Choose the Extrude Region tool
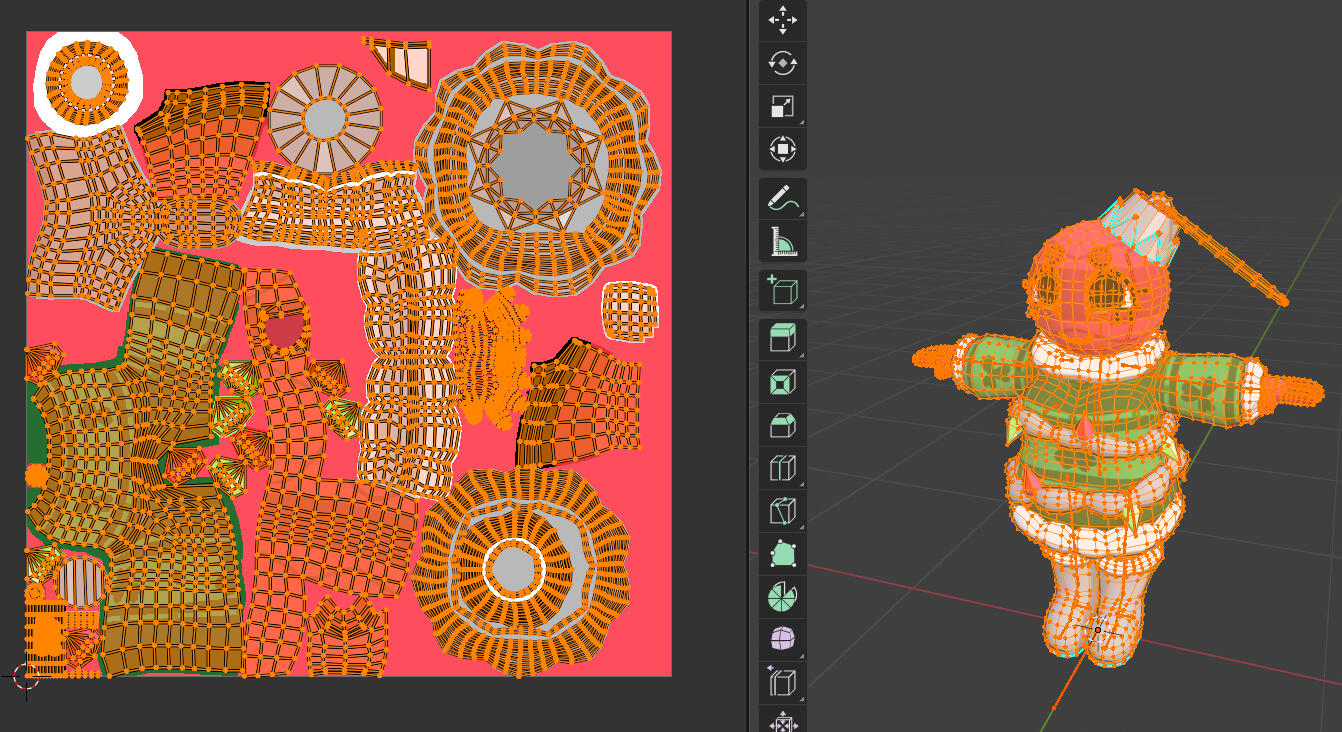1342x732 pixels. tap(782, 339)
